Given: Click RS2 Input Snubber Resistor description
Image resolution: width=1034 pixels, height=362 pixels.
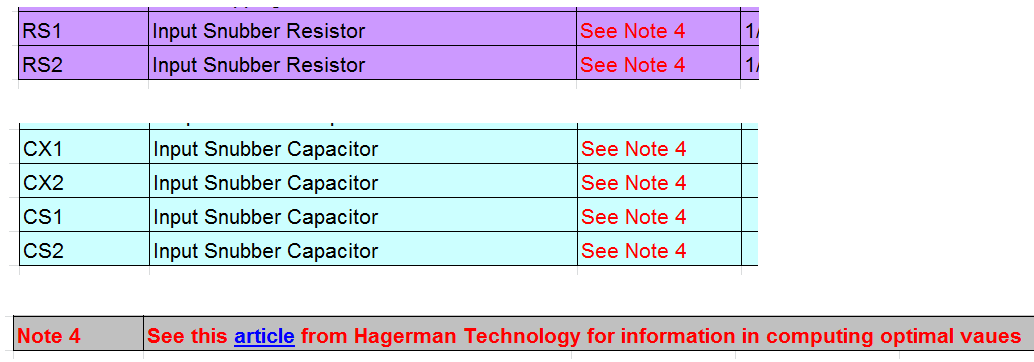Looking at the screenshot, I should 258,65.
